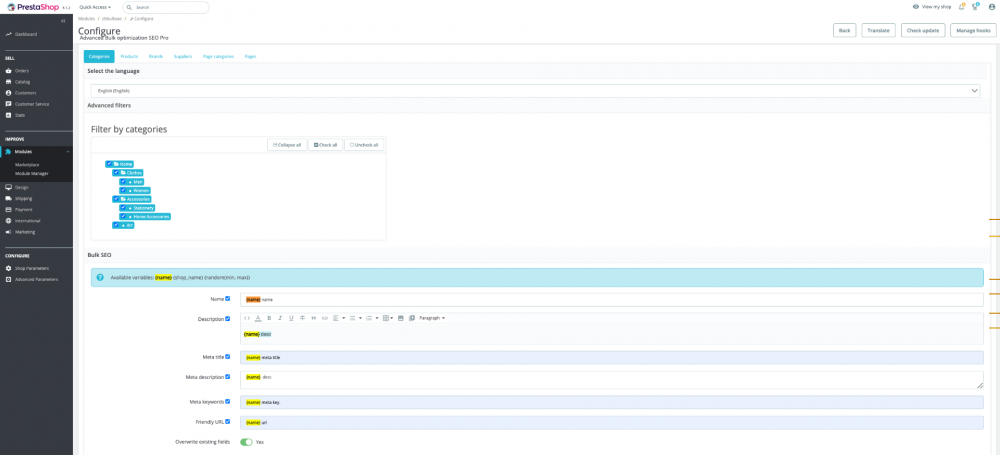Image resolution: width=1000 pixels, height=455 pixels.
Task: Uncheck the Stationery category checkbox
Action: click(x=124, y=207)
